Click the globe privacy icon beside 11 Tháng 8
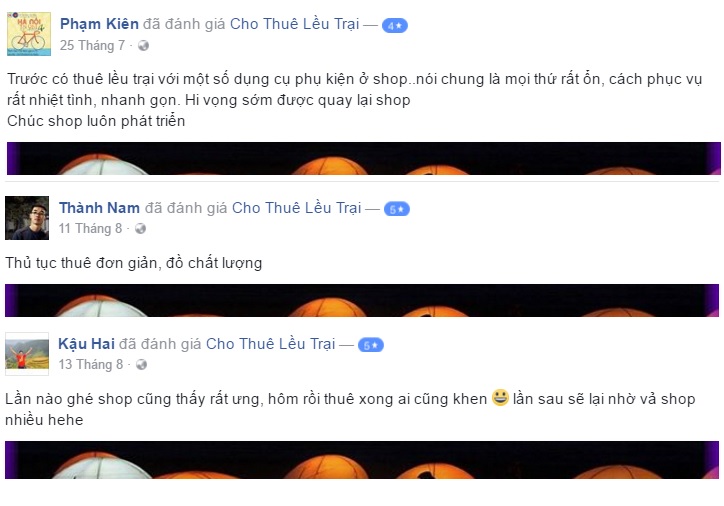The height and width of the screenshot is (506, 724). coord(140,229)
